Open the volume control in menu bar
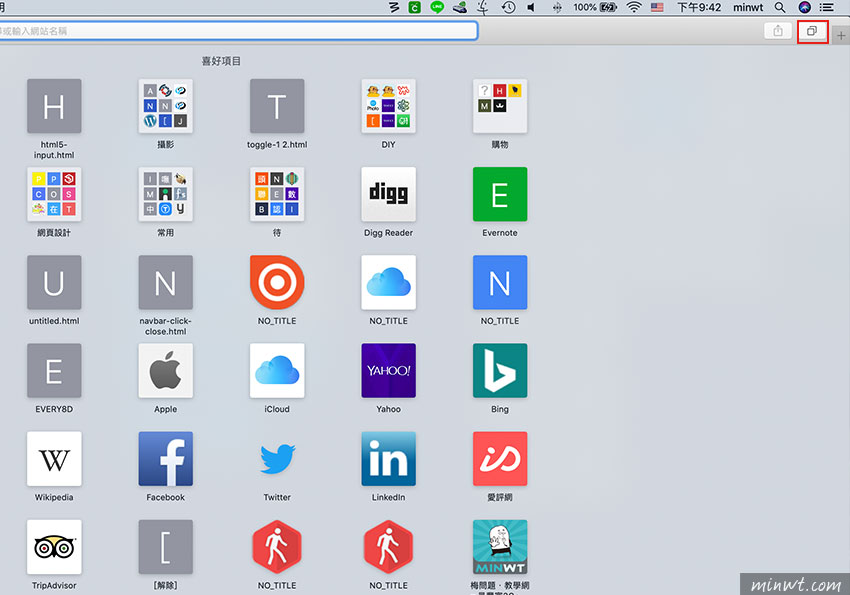850x595 pixels. pyautogui.click(x=531, y=8)
